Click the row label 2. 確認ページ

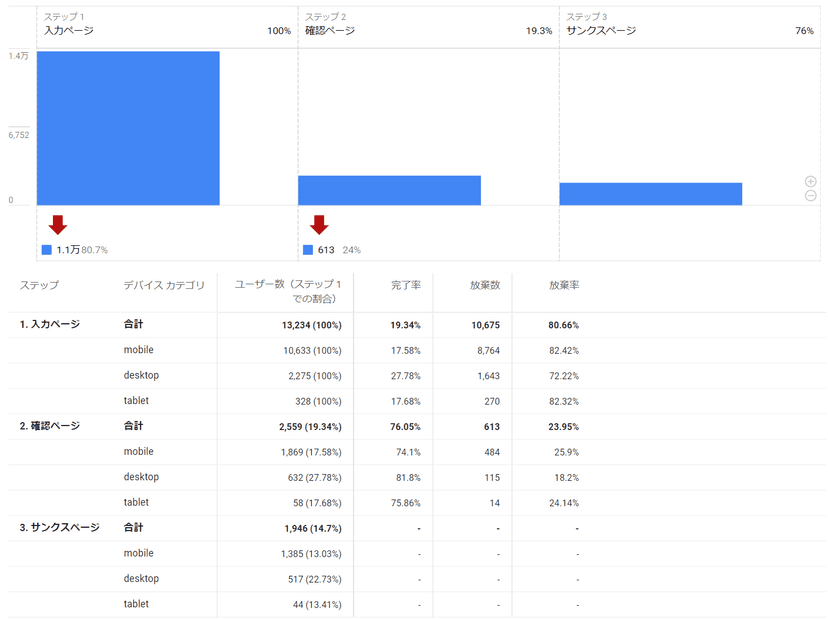(50, 426)
